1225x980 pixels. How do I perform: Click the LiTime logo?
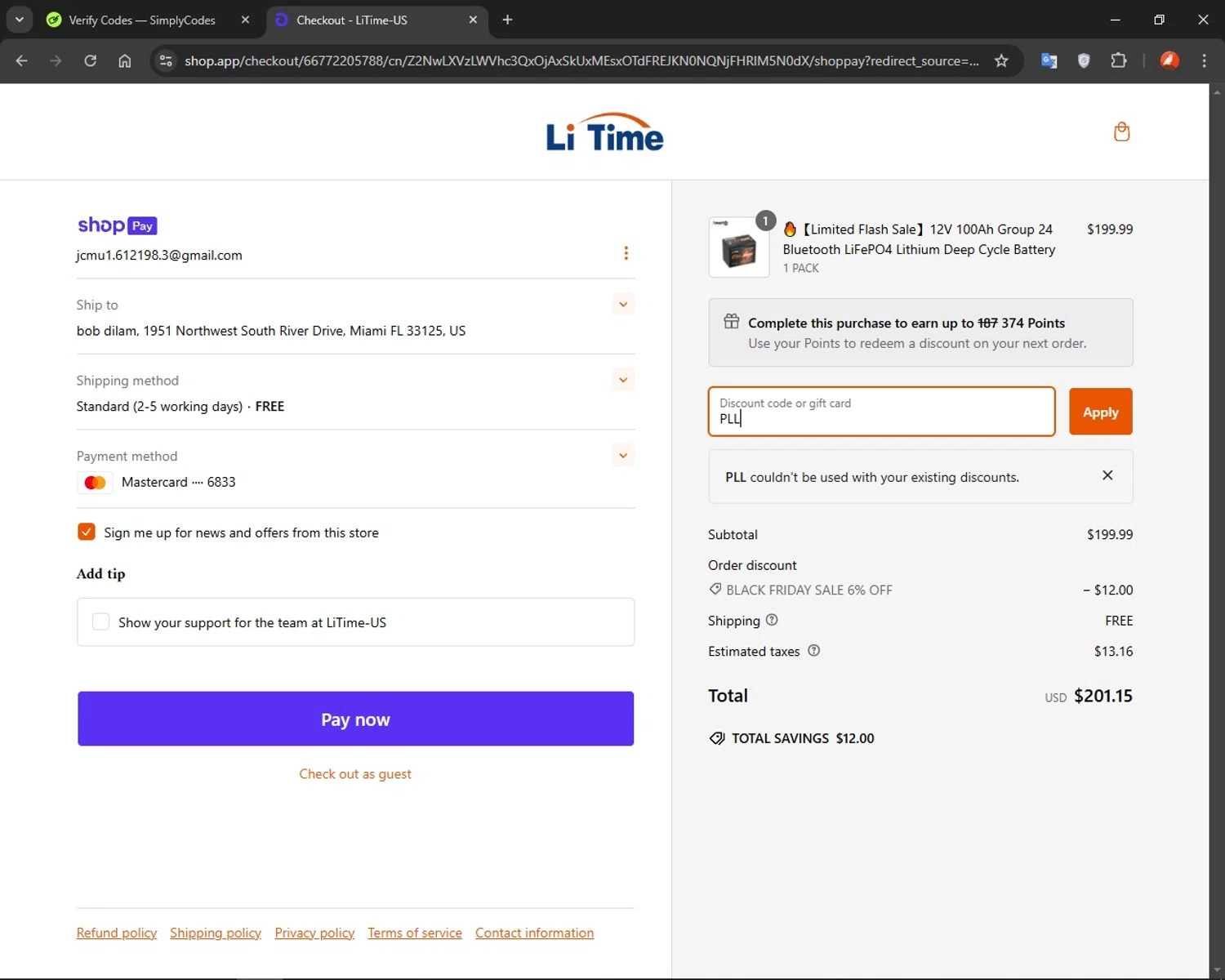pos(604,132)
